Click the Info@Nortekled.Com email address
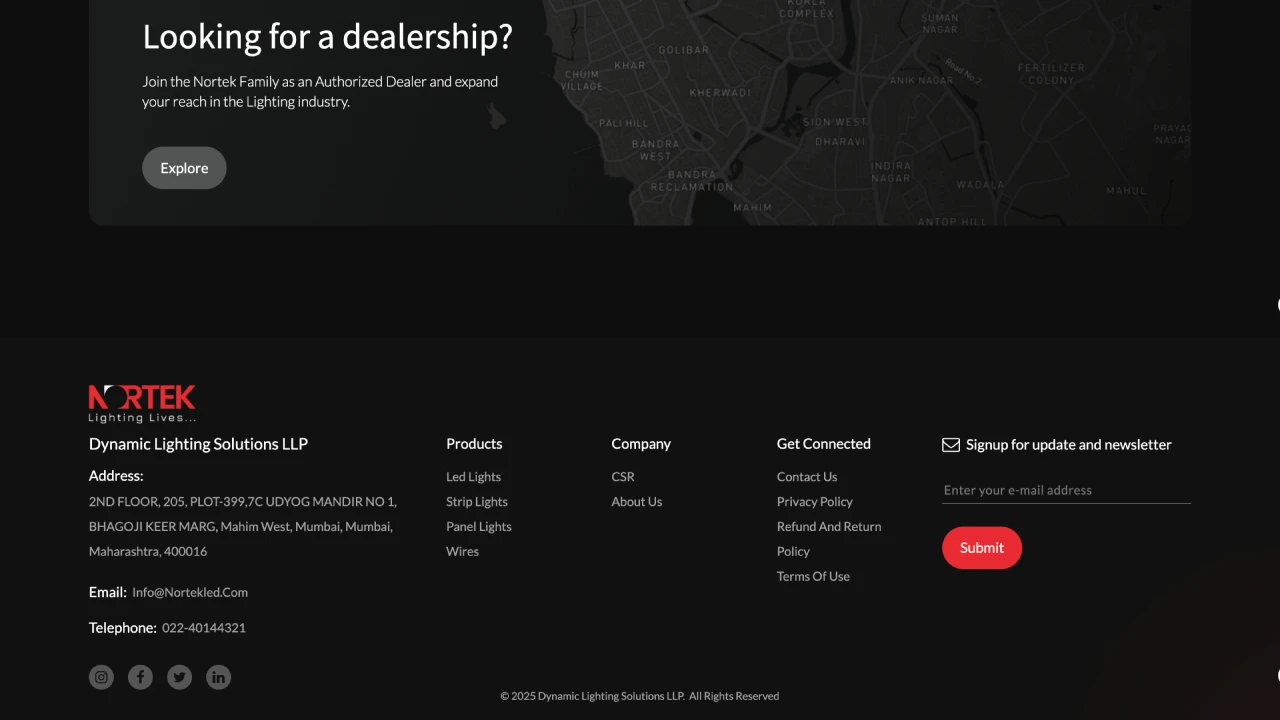 190,592
